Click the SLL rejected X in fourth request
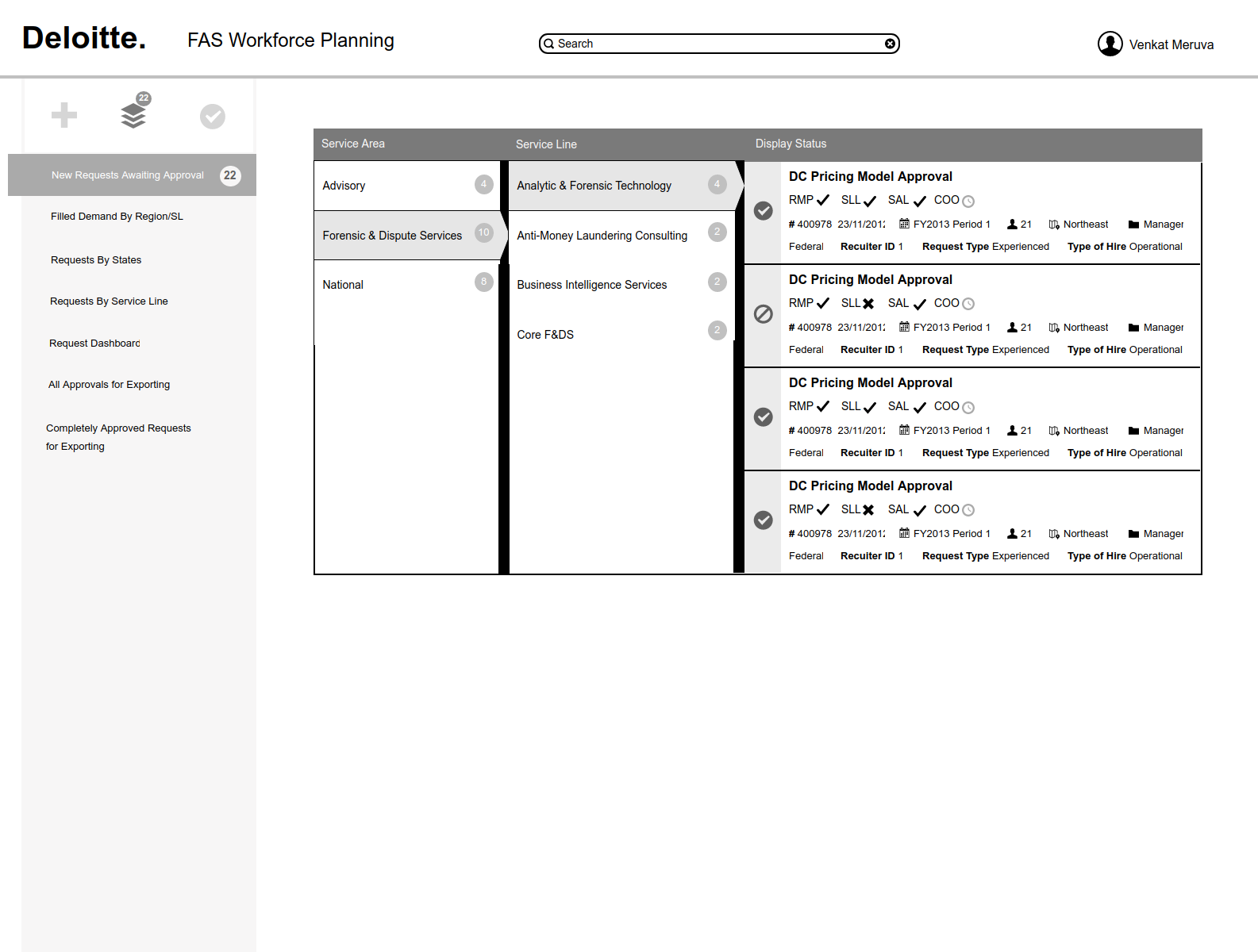 click(868, 510)
